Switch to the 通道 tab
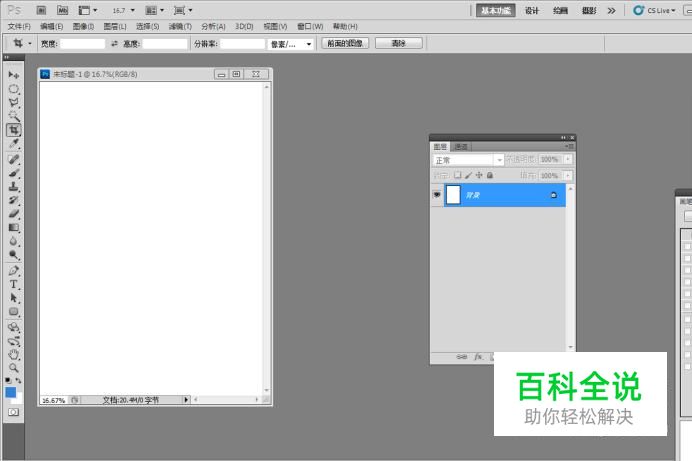Screen dimensions: 692x461 461,146
